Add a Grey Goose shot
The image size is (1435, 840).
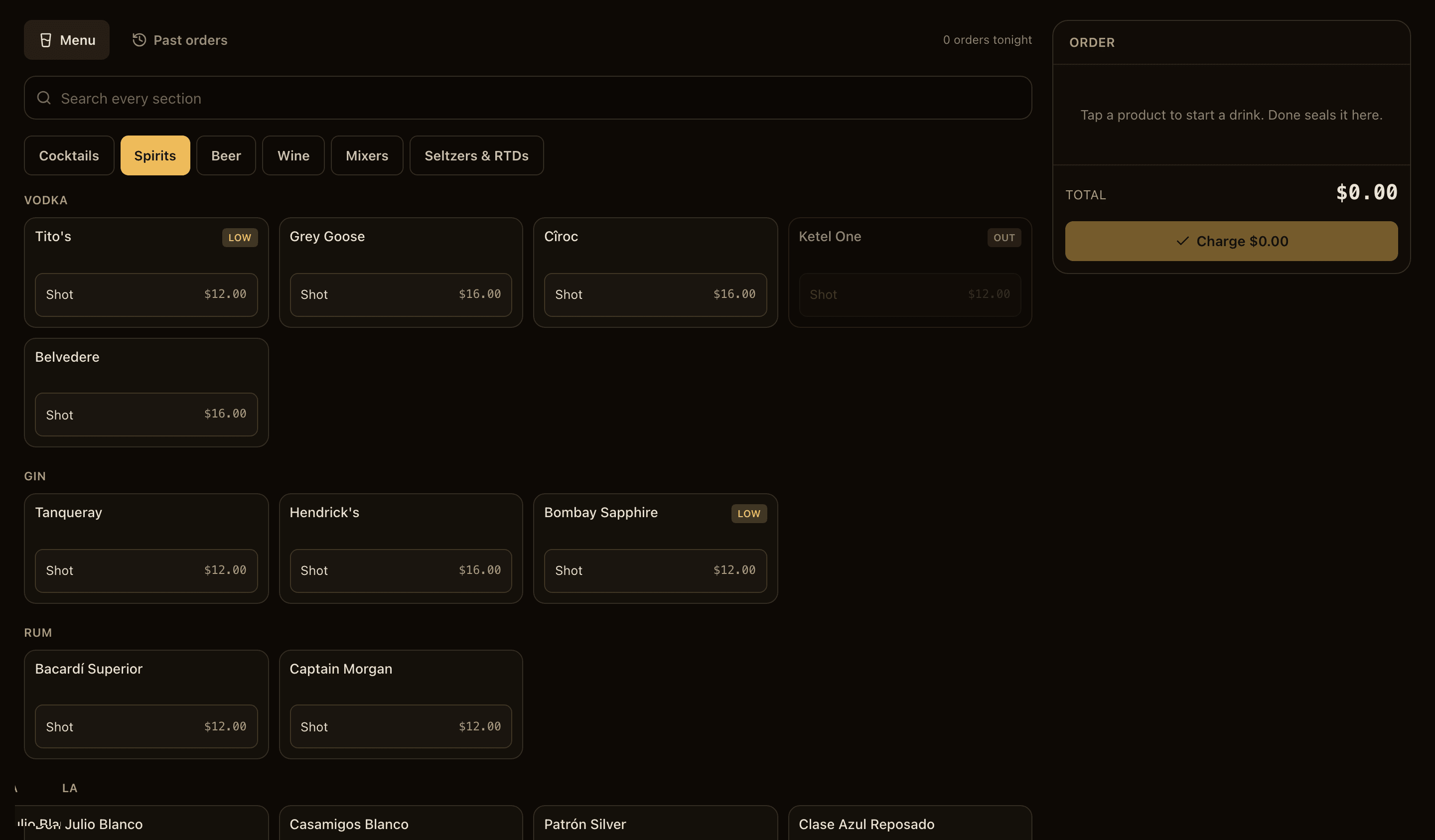click(x=401, y=294)
